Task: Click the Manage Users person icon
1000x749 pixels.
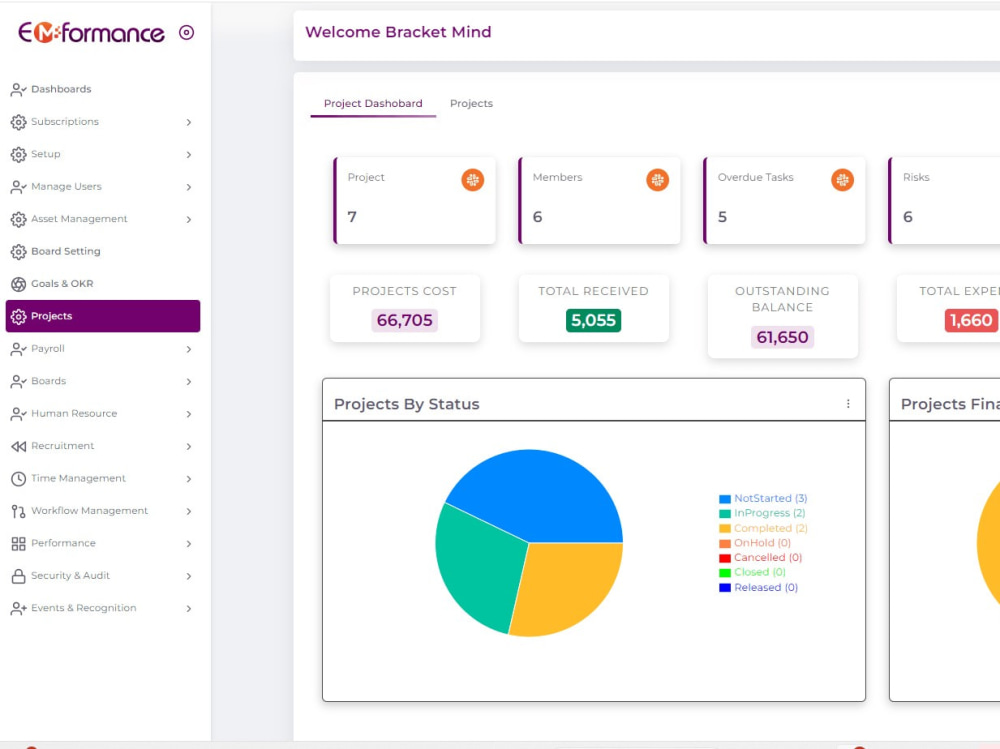Action: point(18,187)
